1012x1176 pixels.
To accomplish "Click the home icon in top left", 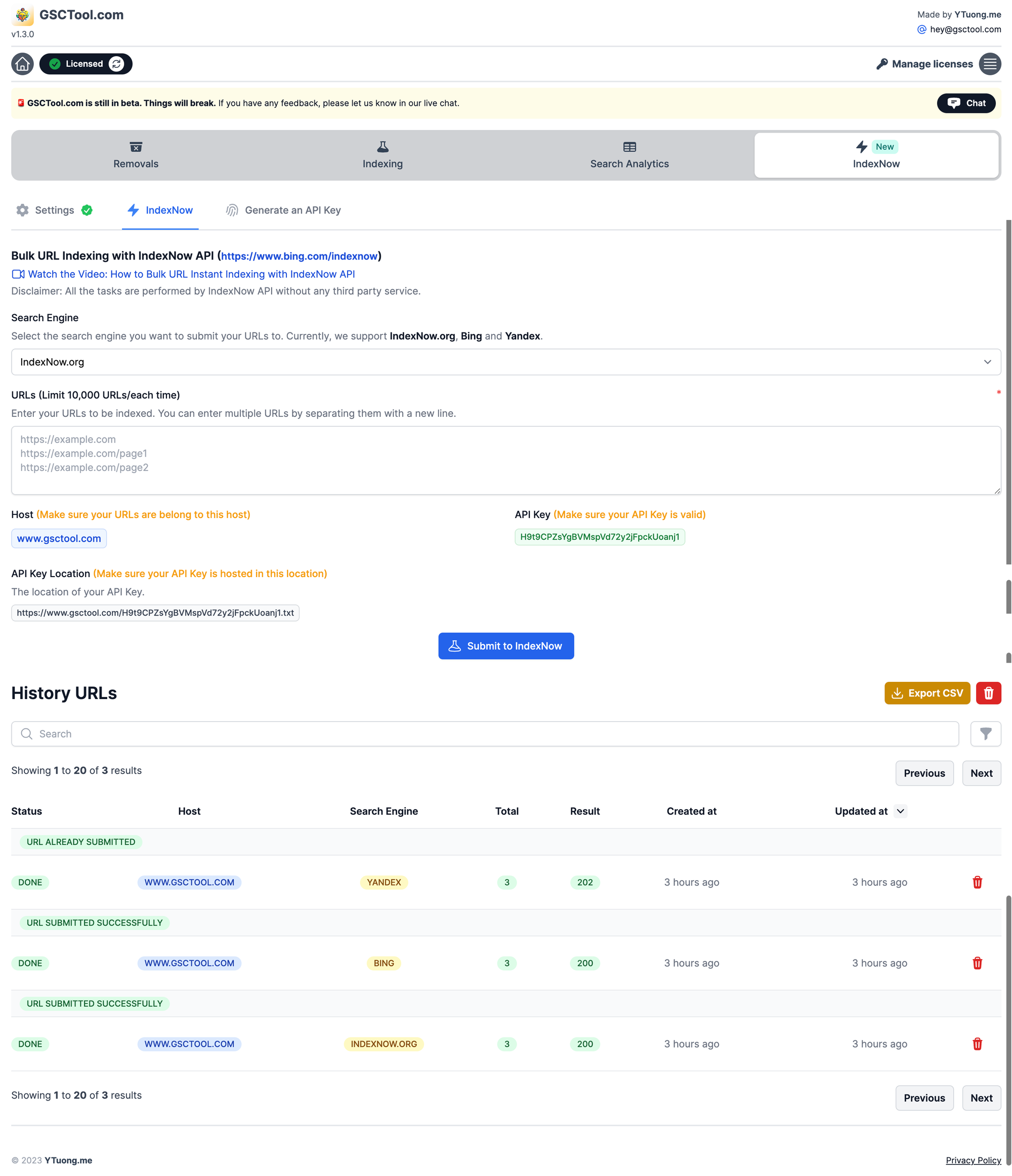I will pos(22,63).
